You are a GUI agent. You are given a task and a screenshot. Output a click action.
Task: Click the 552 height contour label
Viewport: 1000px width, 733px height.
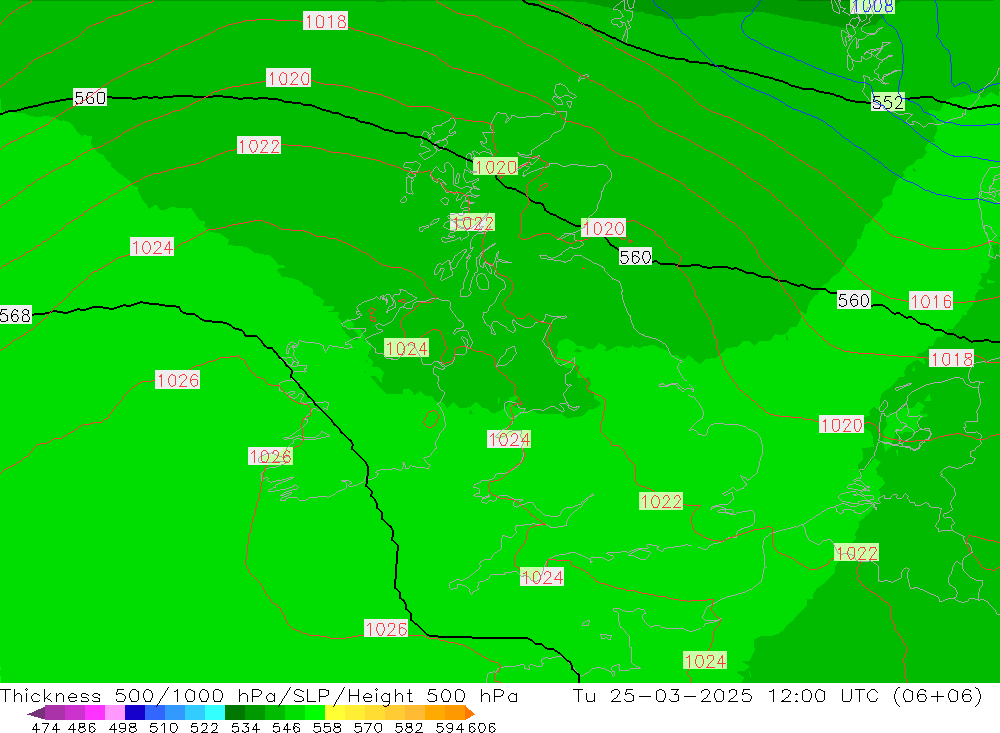click(x=888, y=102)
